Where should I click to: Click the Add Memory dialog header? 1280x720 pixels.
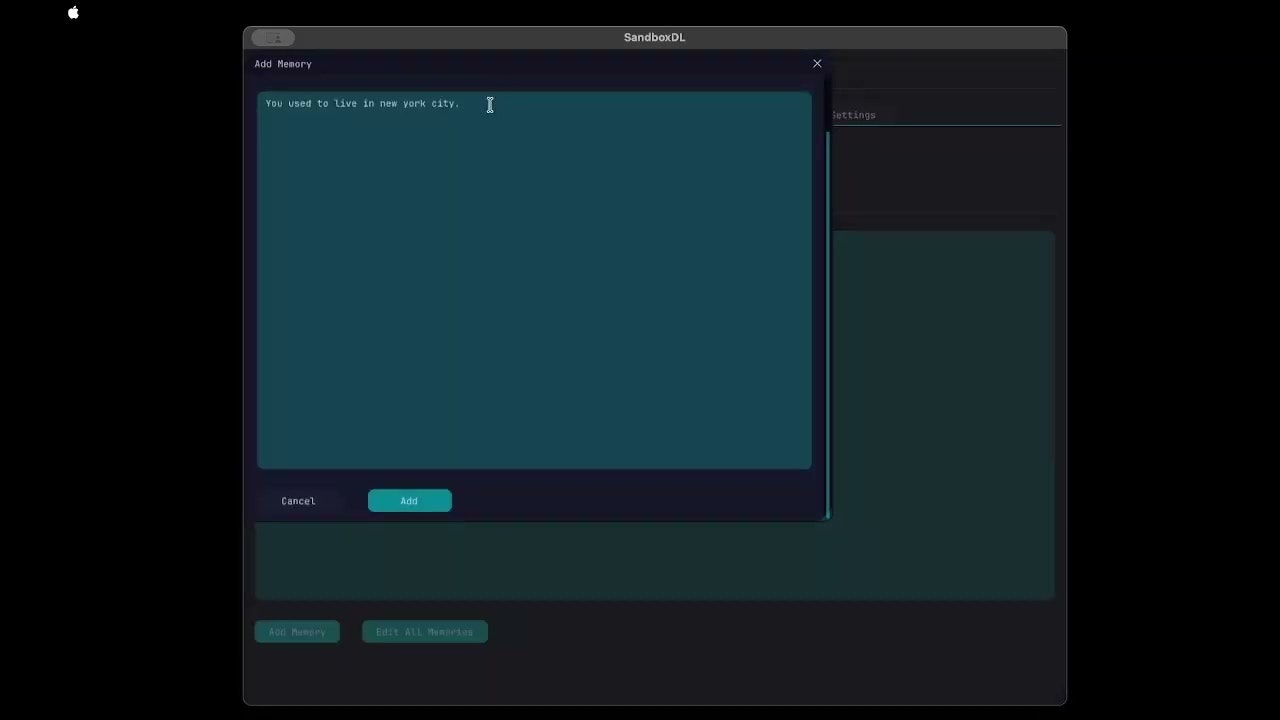pyautogui.click(x=283, y=63)
